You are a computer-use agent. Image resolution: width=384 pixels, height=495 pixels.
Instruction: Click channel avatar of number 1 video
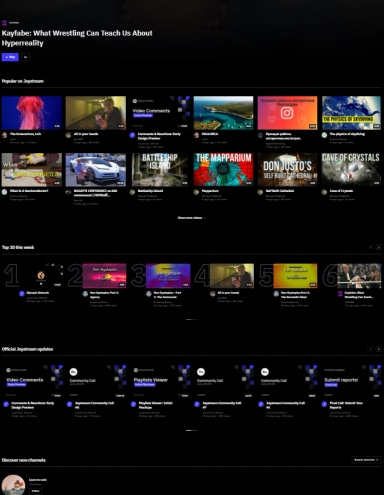tap(22, 294)
